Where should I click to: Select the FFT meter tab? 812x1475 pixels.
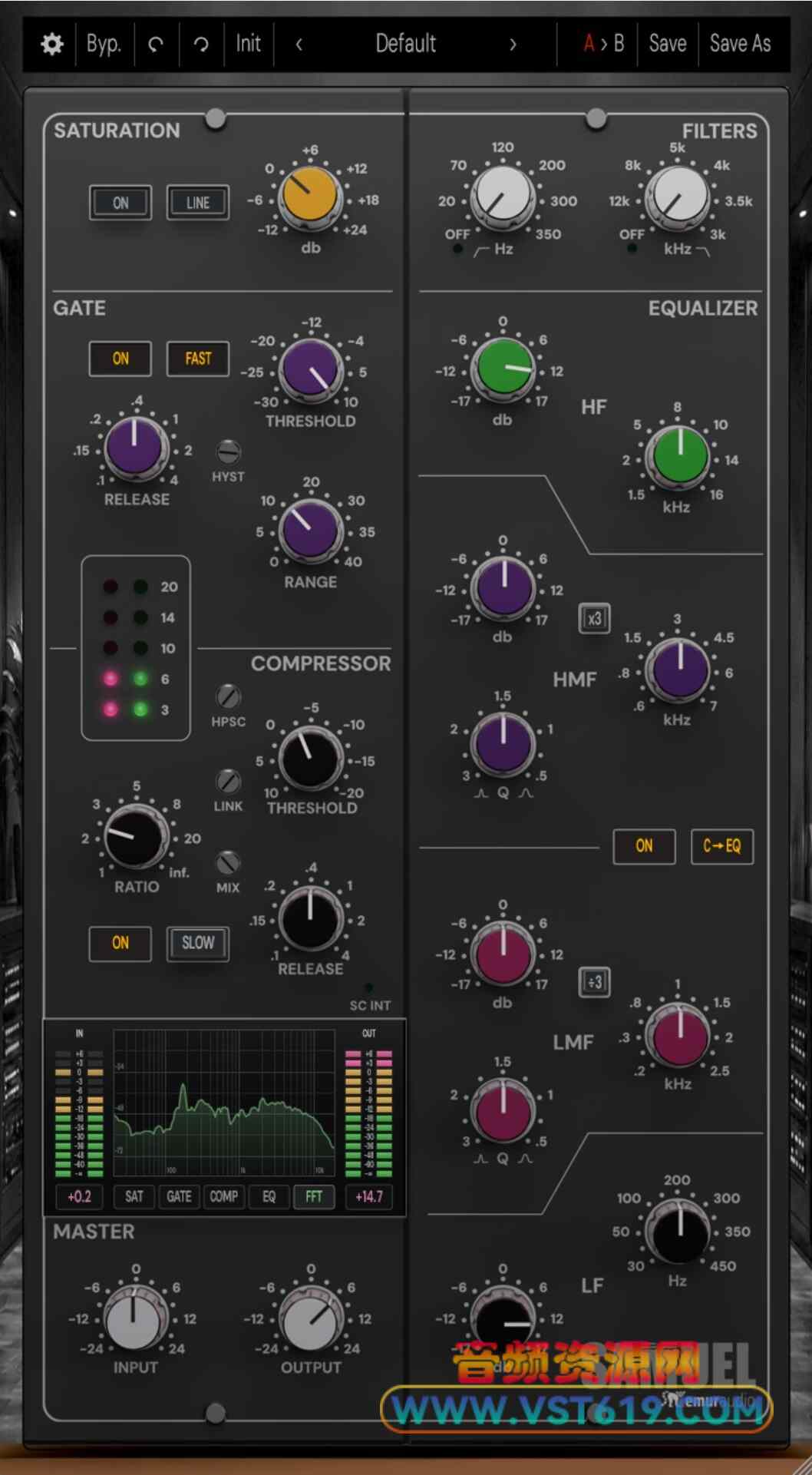tap(314, 1196)
